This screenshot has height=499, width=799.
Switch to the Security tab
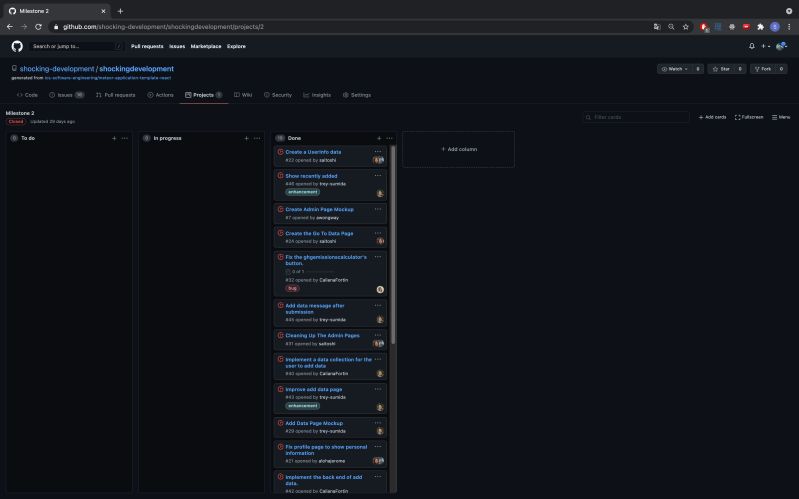[278, 95]
